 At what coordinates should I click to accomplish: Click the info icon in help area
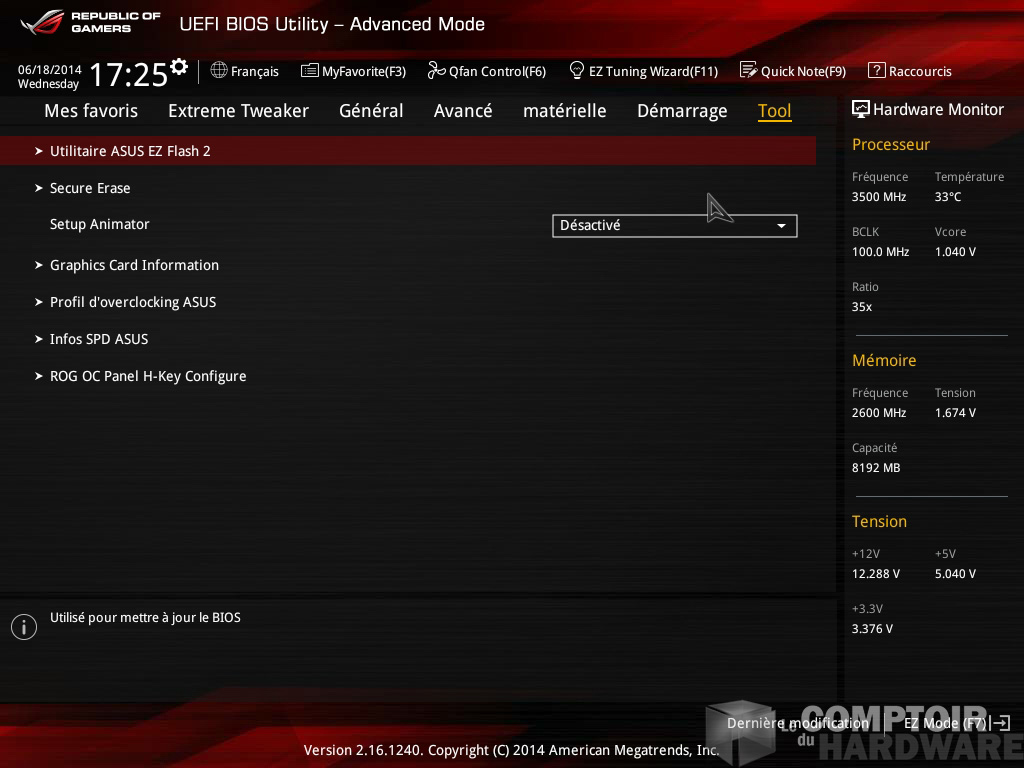(x=24, y=627)
